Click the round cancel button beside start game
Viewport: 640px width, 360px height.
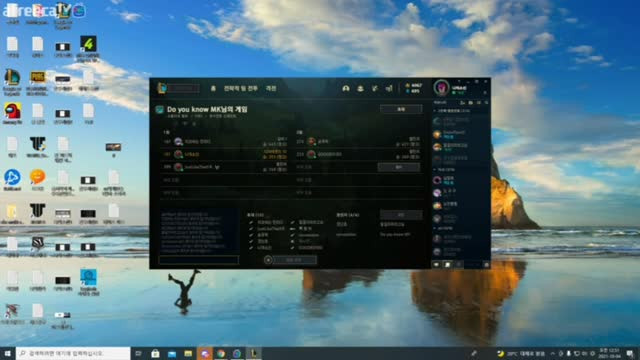[x=268, y=260]
